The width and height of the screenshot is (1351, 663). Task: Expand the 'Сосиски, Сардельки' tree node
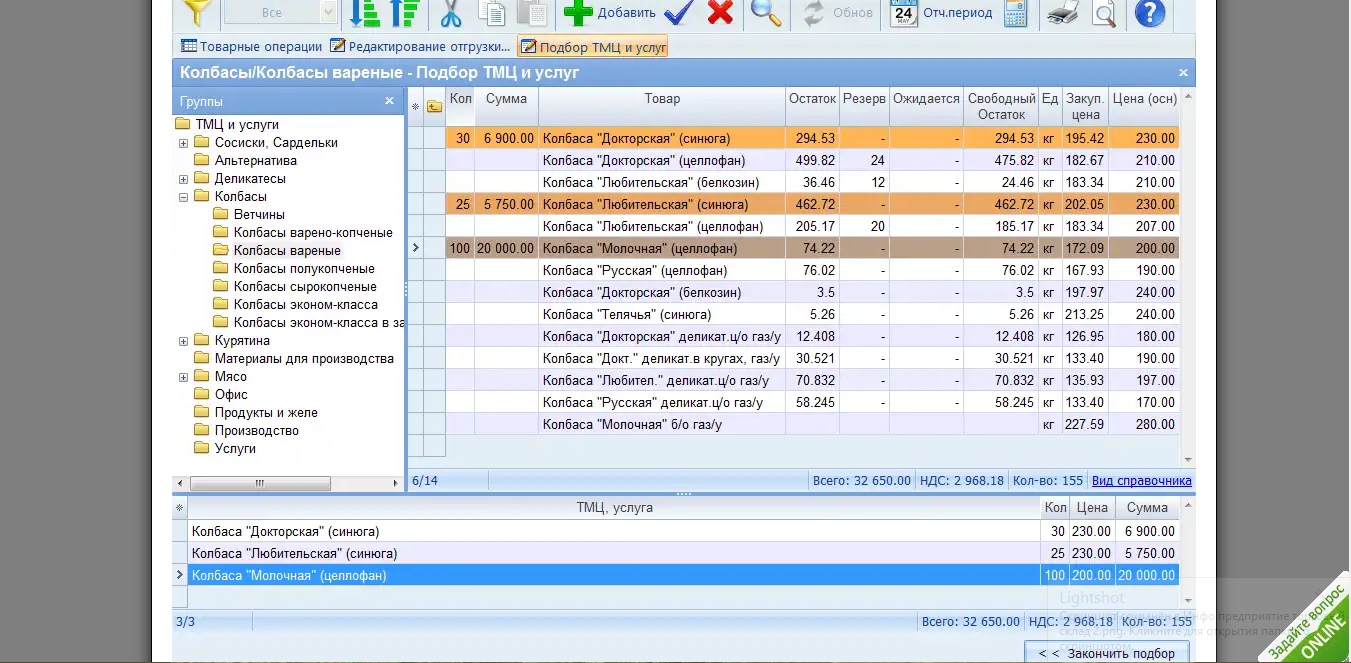click(x=184, y=143)
